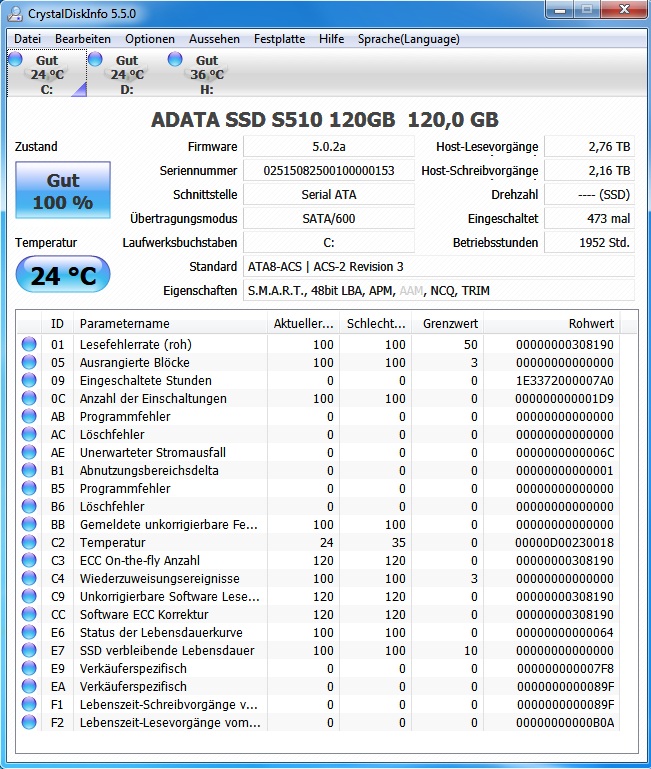Image resolution: width=651 pixels, height=769 pixels.
Task: Click the CrystalDiskInfo title bar app icon
Action: coord(15,13)
